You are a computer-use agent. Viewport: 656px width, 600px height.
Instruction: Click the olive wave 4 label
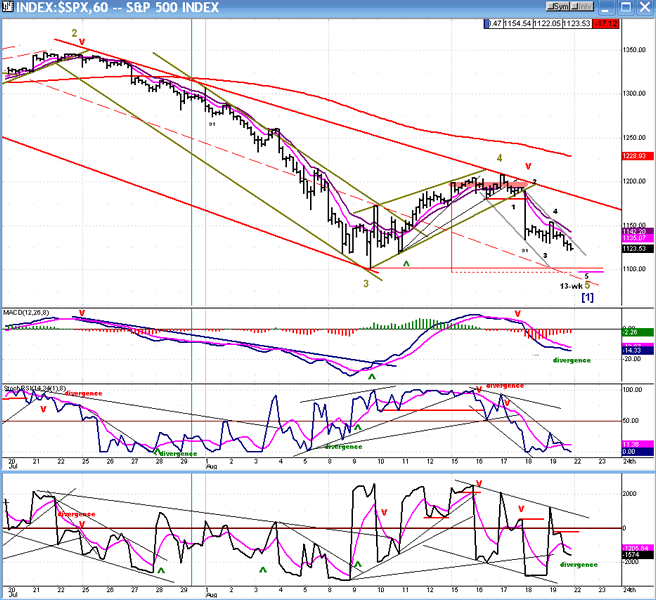[x=499, y=158]
